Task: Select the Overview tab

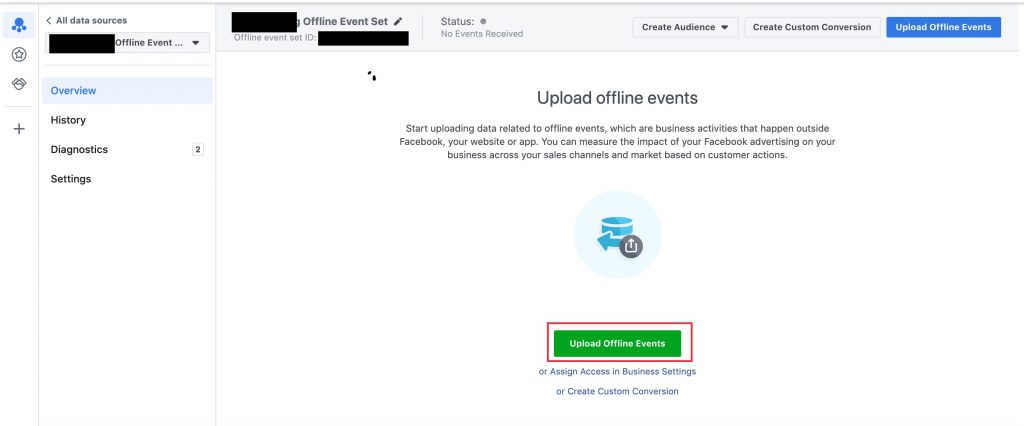Action: pyautogui.click(x=74, y=91)
